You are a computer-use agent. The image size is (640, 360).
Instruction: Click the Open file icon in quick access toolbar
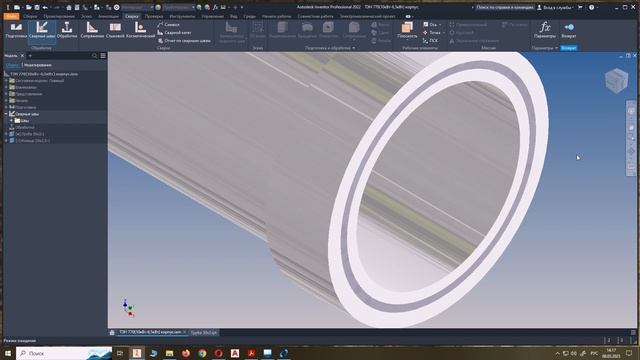click(29, 7)
